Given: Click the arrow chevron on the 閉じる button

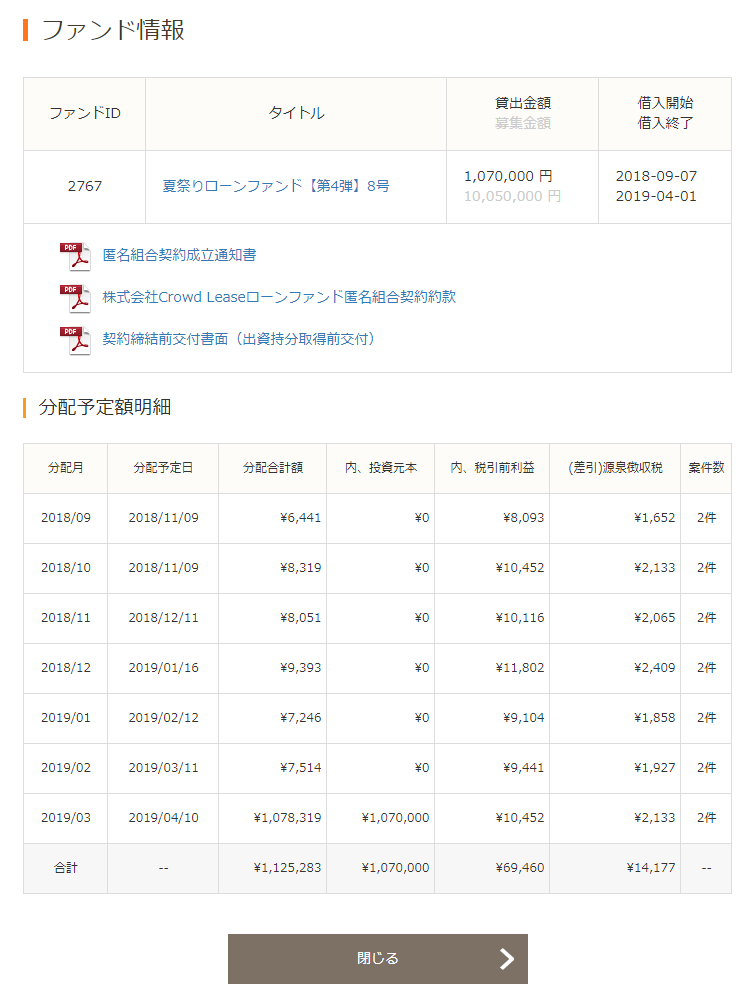Looking at the screenshot, I should click(x=506, y=959).
